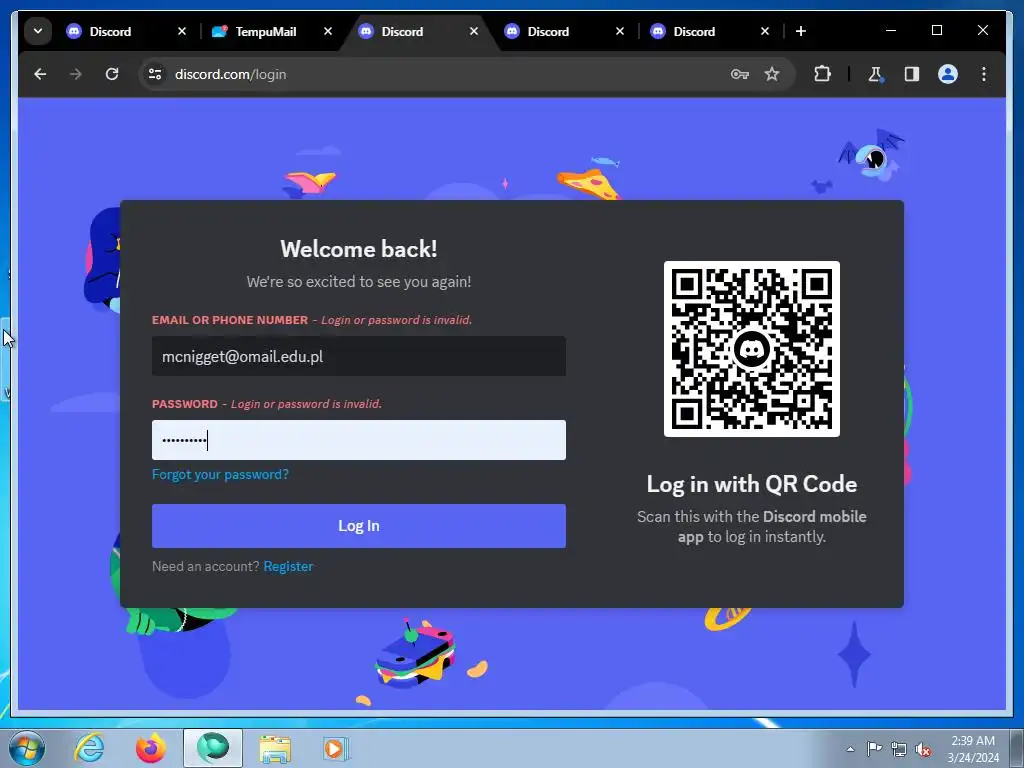Viewport: 1024px width, 768px height.
Task: Open the Action Center flag icon
Action: point(874,749)
